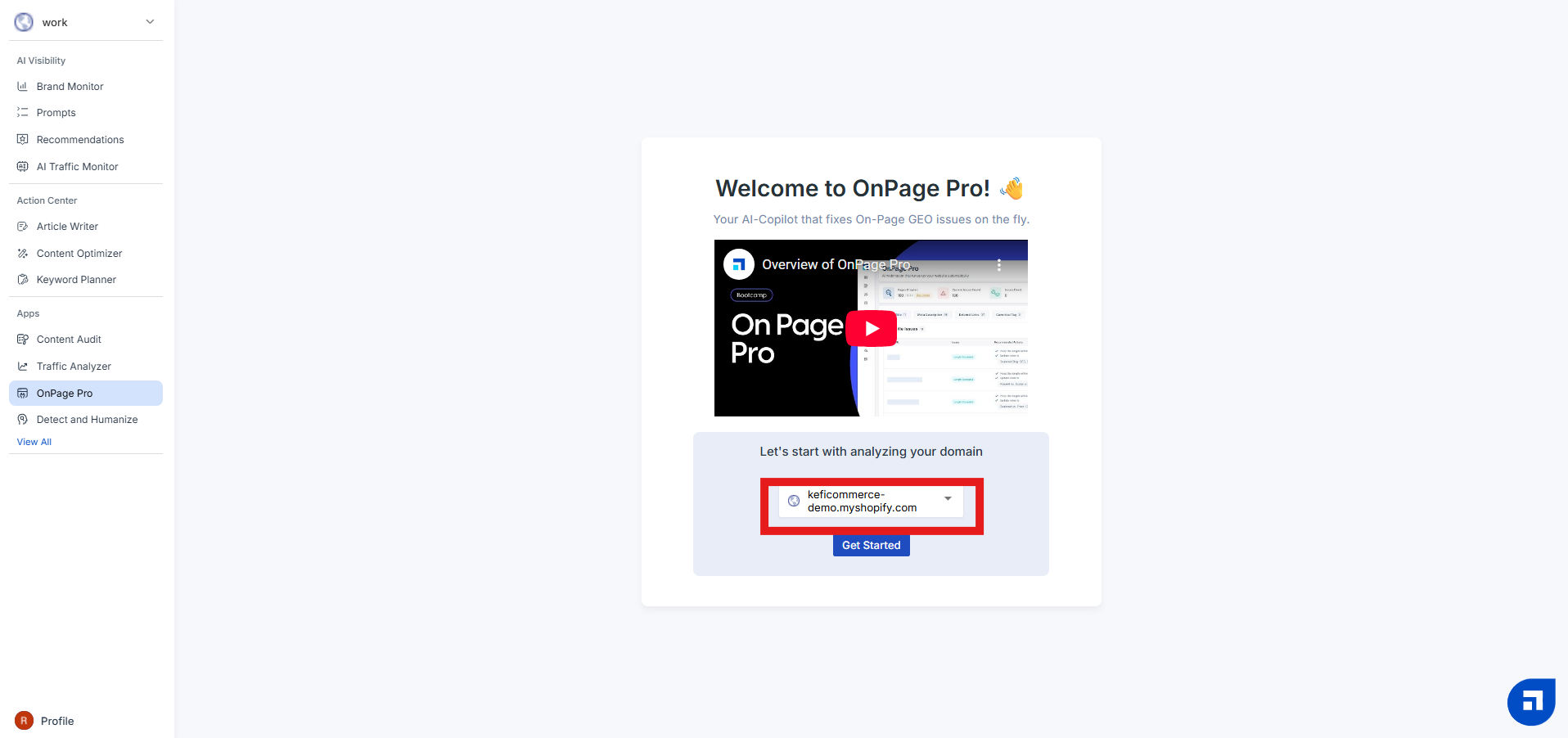Click the Content Optimizer wand icon
Image resolution: width=1568 pixels, height=738 pixels.
tap(23, 254)
